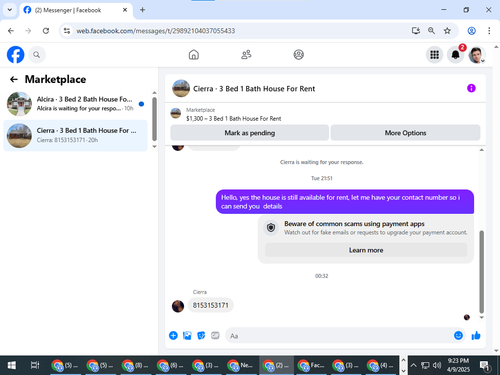
Task: Click install/cast screen icon in address bar
Action: pos(415,31)
